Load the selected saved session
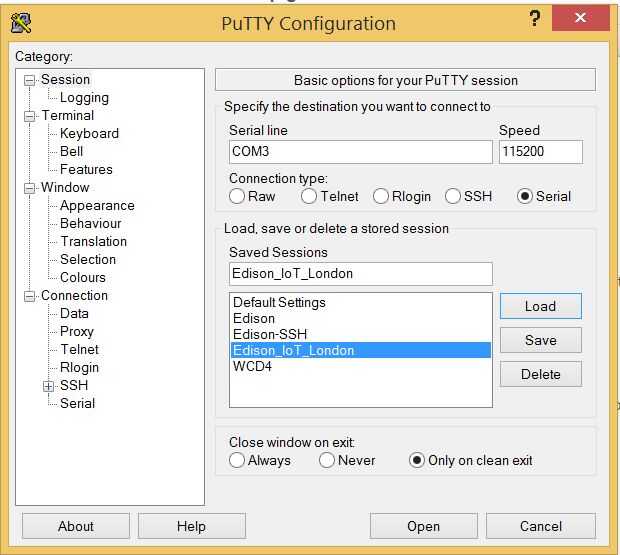Viewport: 620px width, 555px height. pos(540,306)
